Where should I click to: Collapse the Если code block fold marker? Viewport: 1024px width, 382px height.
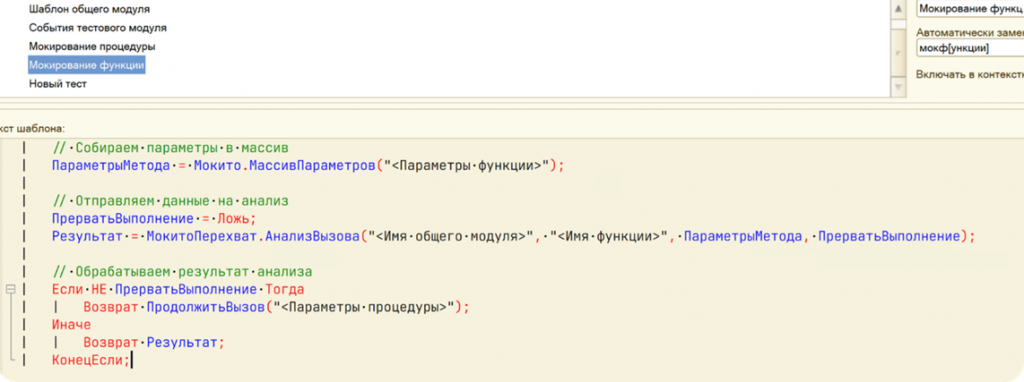[10, 289]
